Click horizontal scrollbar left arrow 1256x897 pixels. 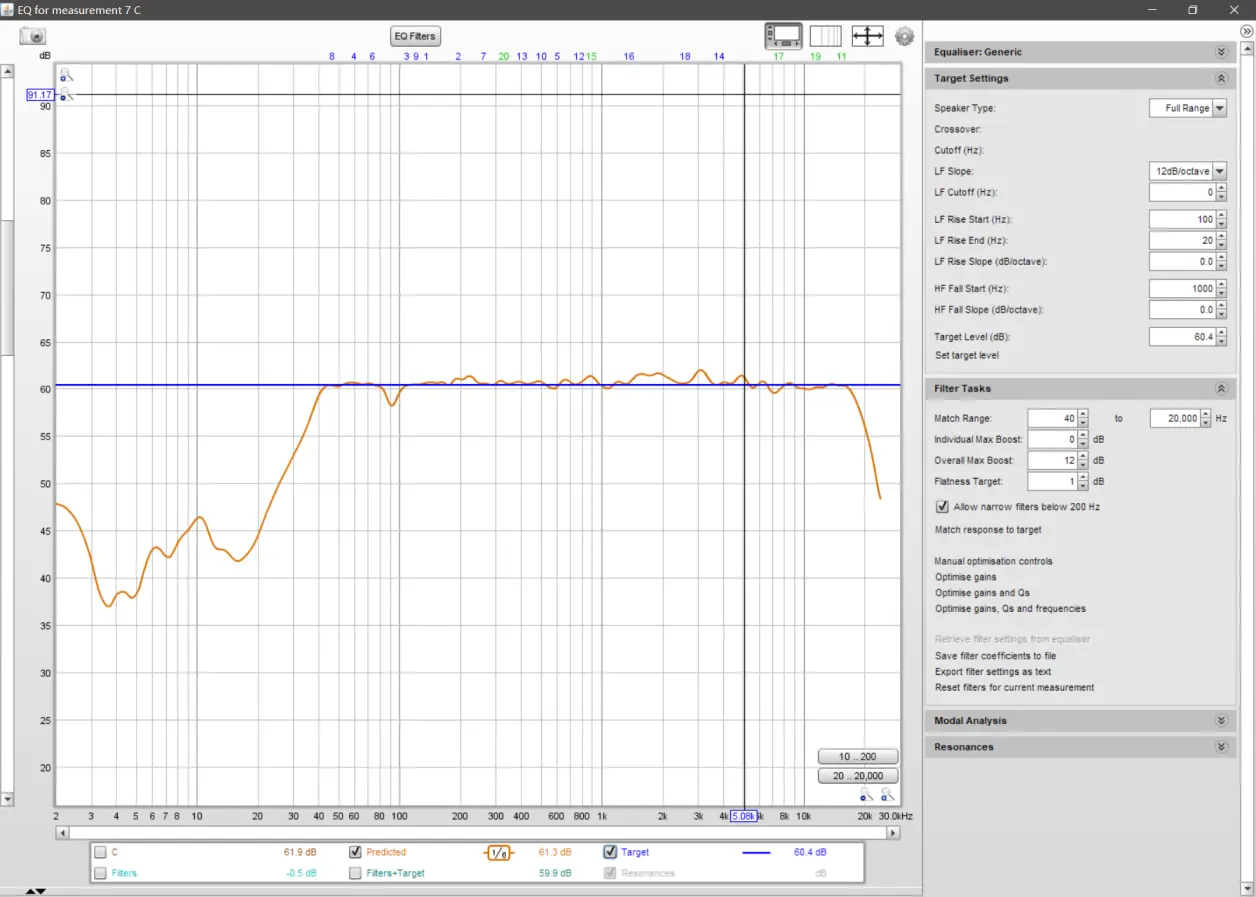(x=62, y=832)
